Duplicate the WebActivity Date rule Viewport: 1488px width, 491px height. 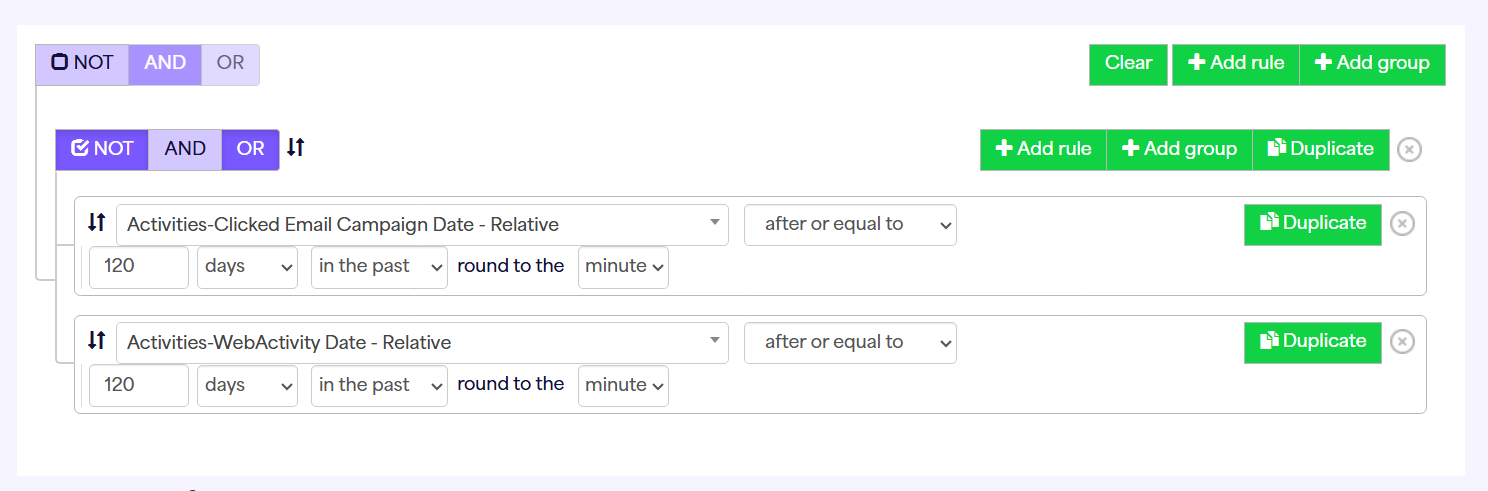click(1312, 342)
